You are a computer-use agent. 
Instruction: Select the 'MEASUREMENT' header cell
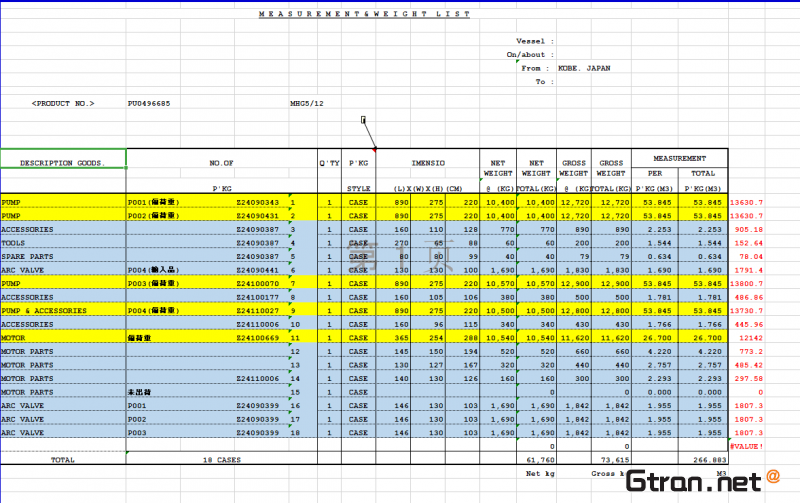[680, 159]
